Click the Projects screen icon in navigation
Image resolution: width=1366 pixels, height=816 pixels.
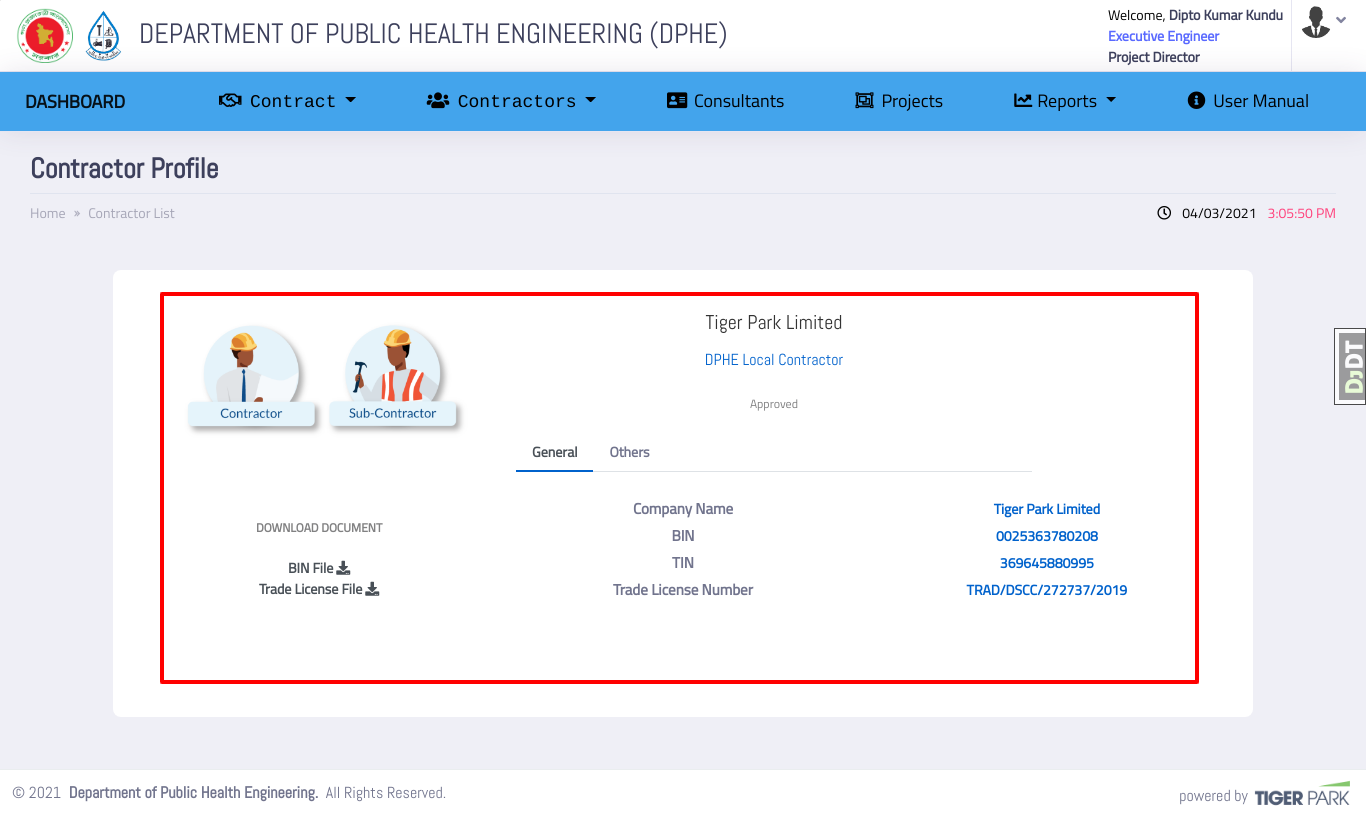[x=864, y=100]
